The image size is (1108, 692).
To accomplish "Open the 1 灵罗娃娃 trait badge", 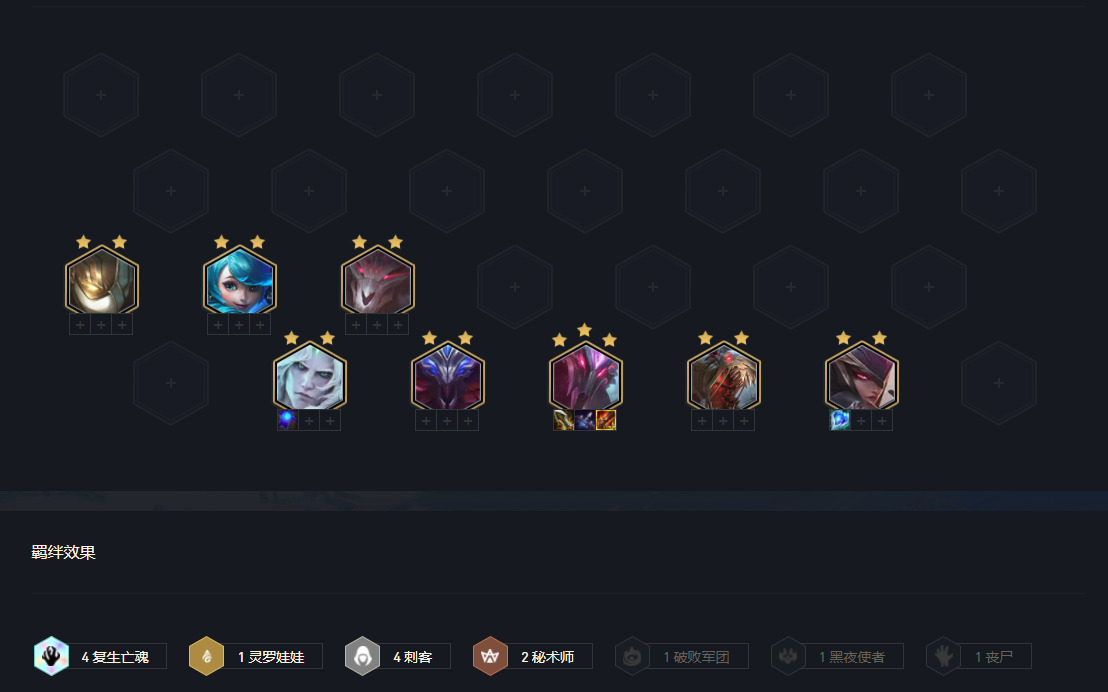I will (x=256, y=657).
